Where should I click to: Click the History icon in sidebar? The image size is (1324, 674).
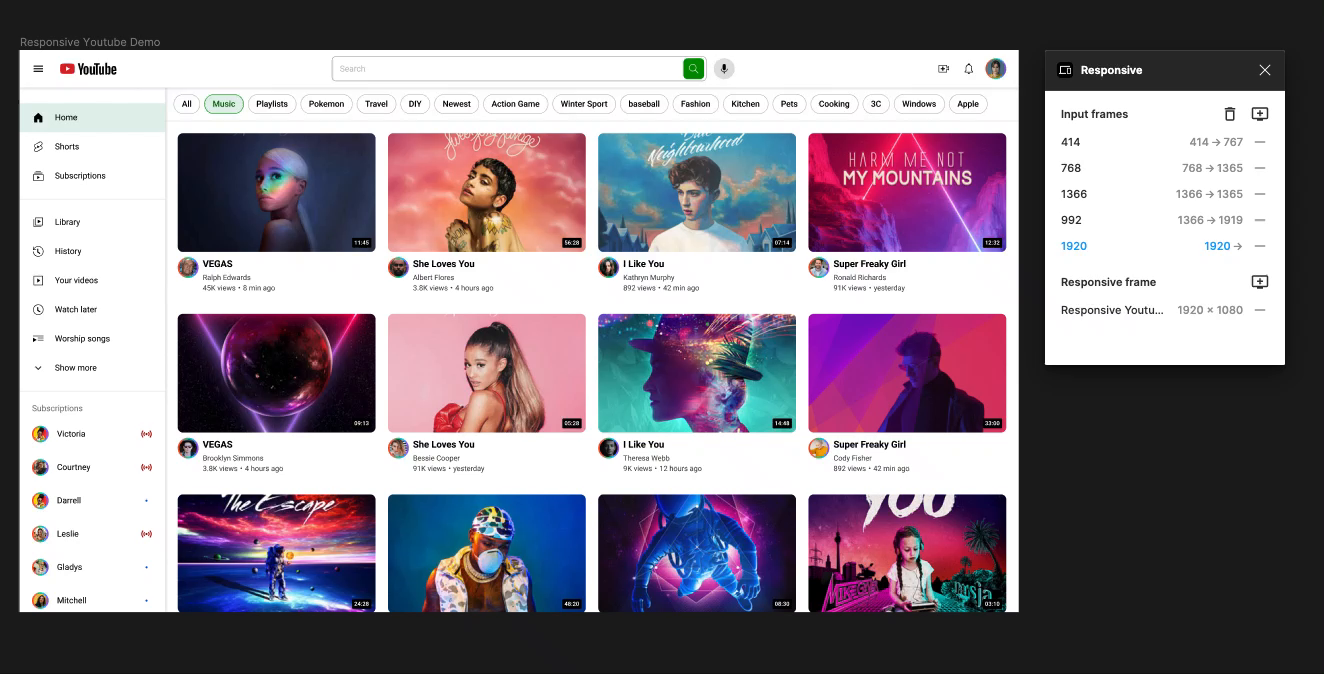coord(38,251)
